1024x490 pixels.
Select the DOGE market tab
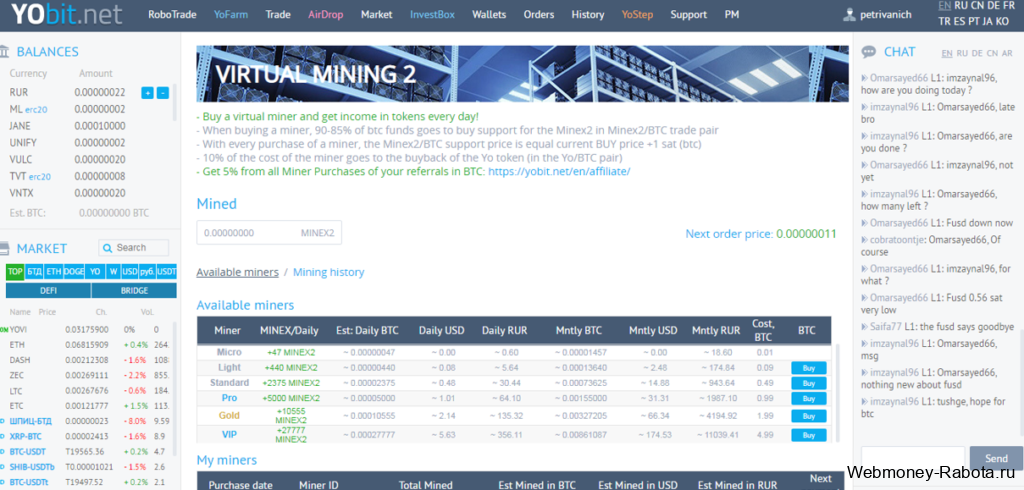[x=74, y=271]
